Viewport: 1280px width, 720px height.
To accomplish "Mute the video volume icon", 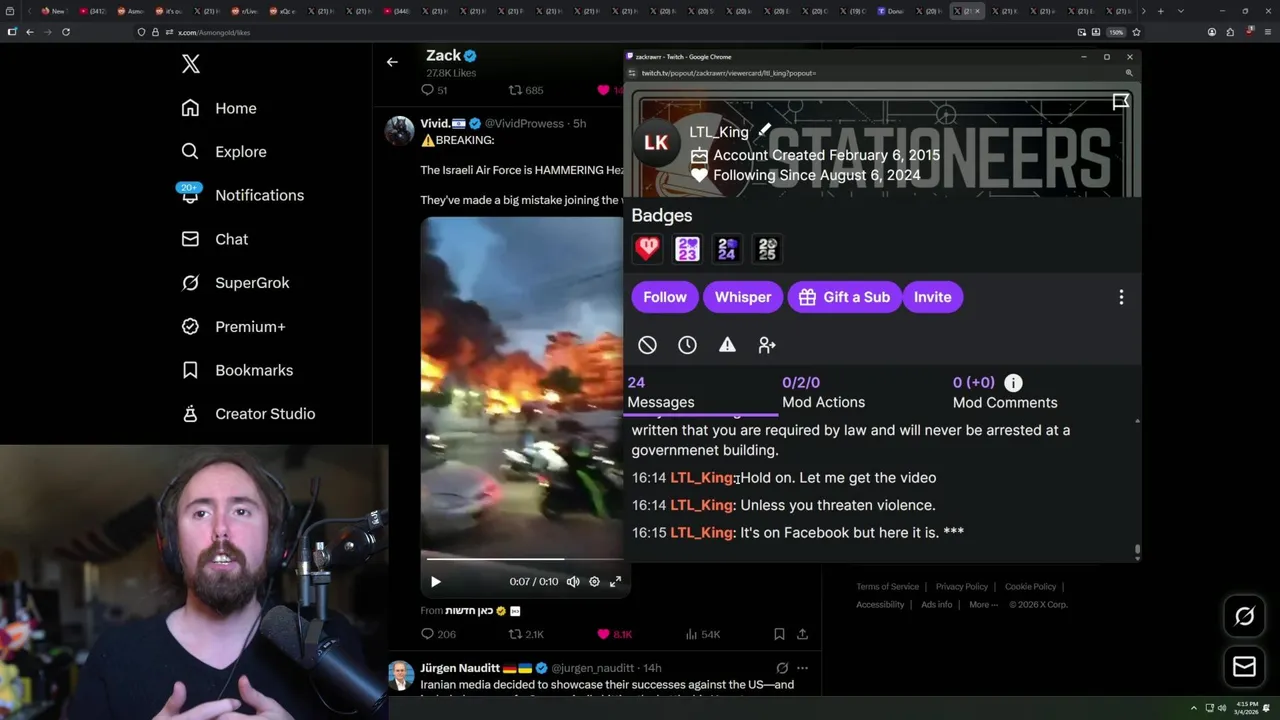I will (573, 582).
